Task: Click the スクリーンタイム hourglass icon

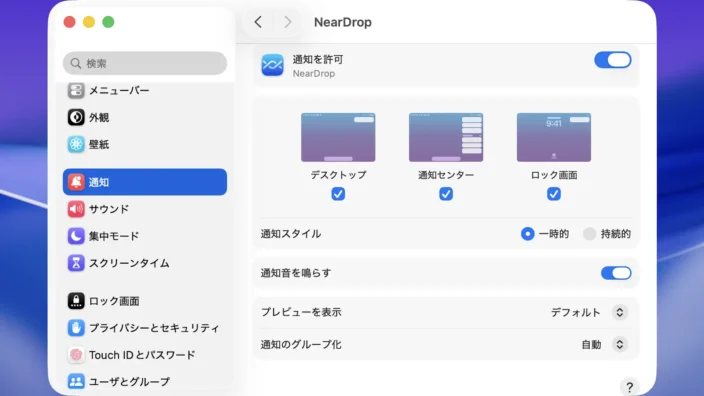Action: tap(76, 263)
